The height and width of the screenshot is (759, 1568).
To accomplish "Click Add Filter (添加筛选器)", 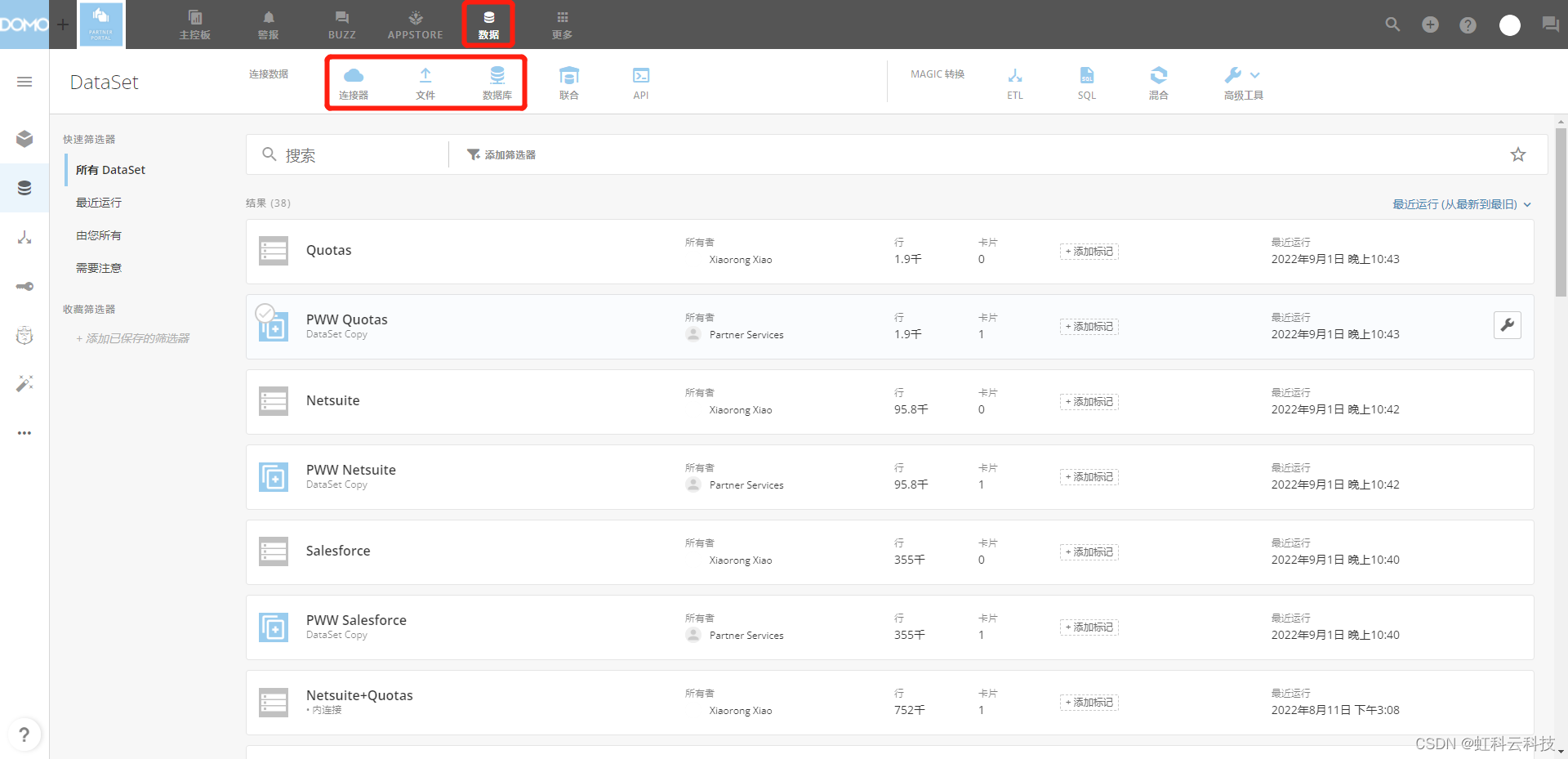I will [501, 154].
